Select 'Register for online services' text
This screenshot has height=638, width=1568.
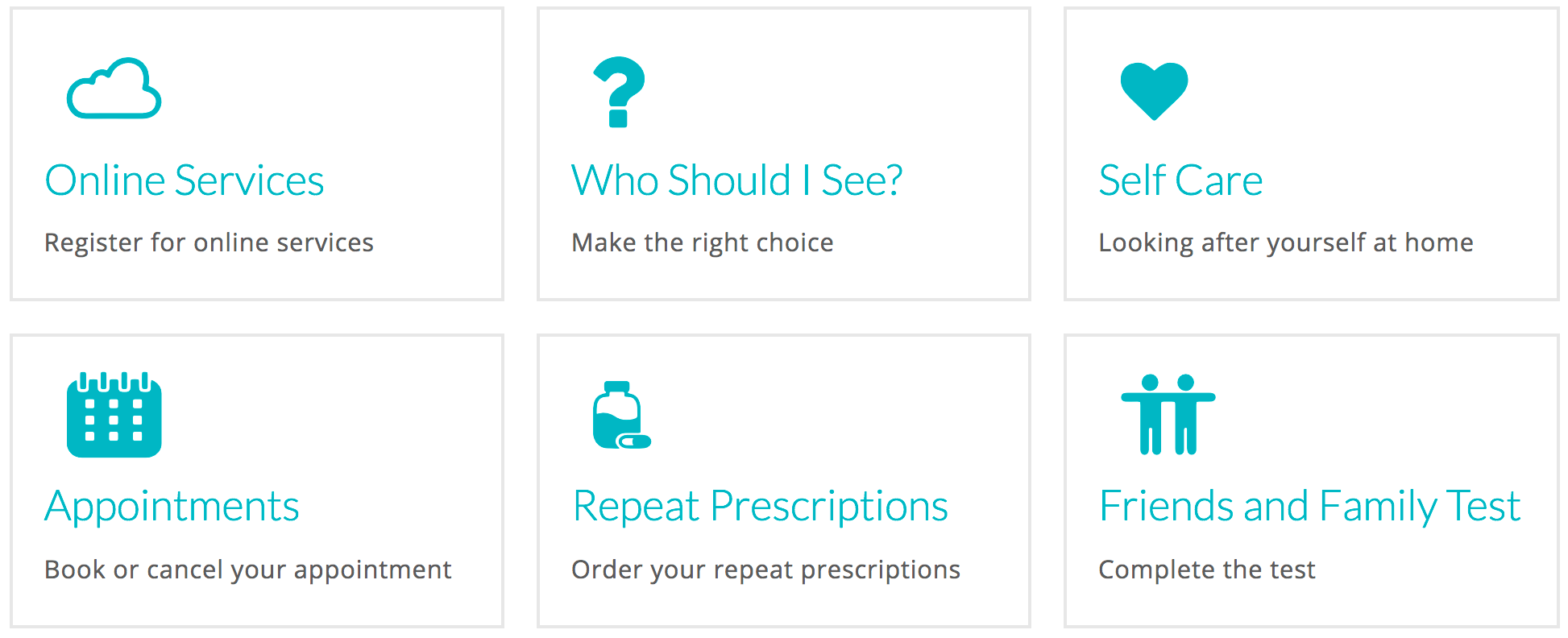click(x=209, y=242)
